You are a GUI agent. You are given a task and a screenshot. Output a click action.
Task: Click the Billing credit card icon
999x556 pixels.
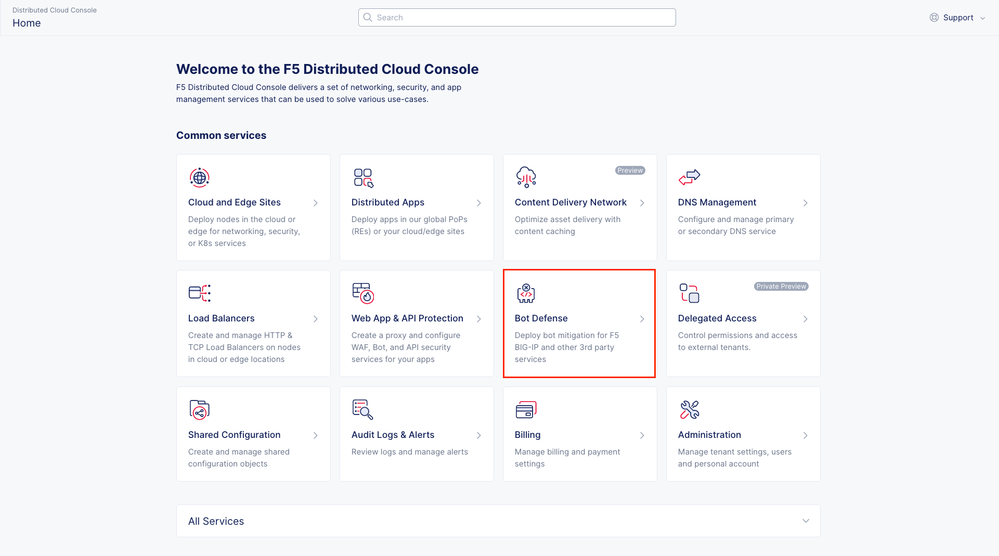(526, 410)
